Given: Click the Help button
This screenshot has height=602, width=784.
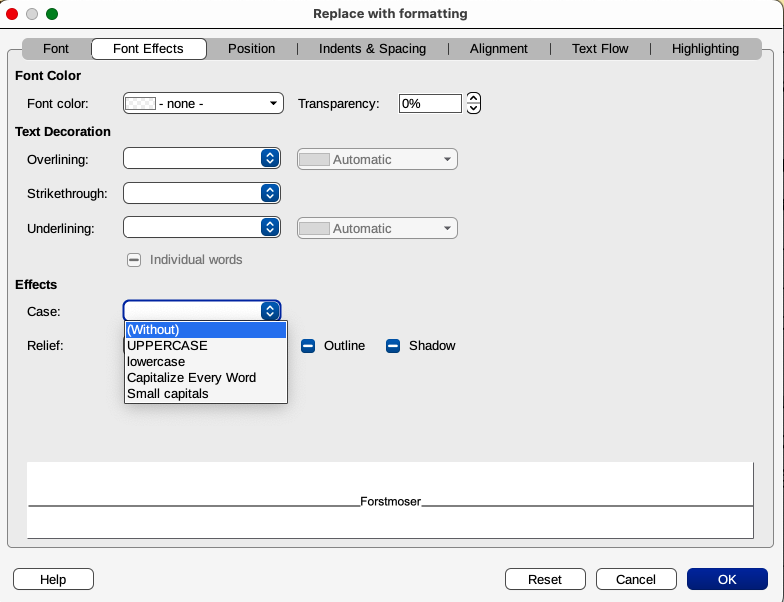Looking at the screenshot, I should click(x=53, y=579).
